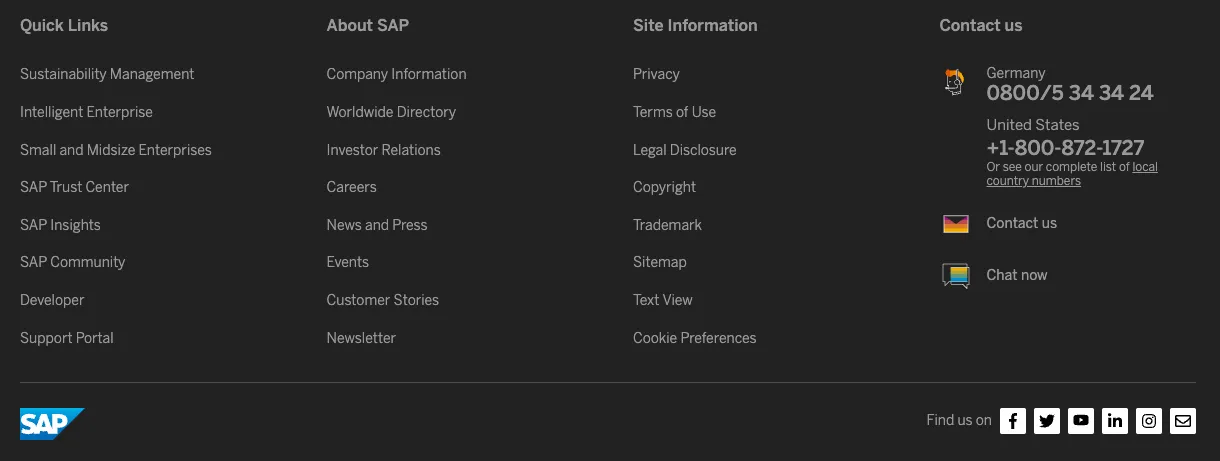Call the United States phone number

click(1065, 148)
